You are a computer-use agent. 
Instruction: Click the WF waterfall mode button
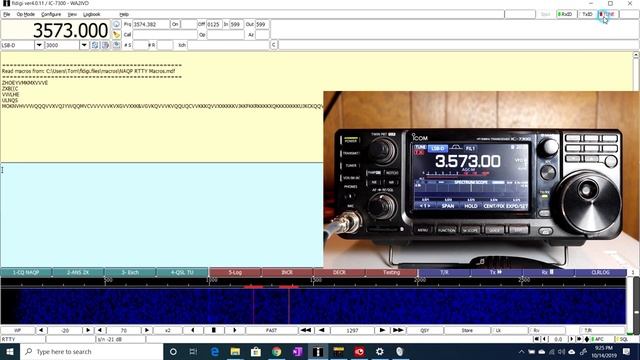click(18, 330)
